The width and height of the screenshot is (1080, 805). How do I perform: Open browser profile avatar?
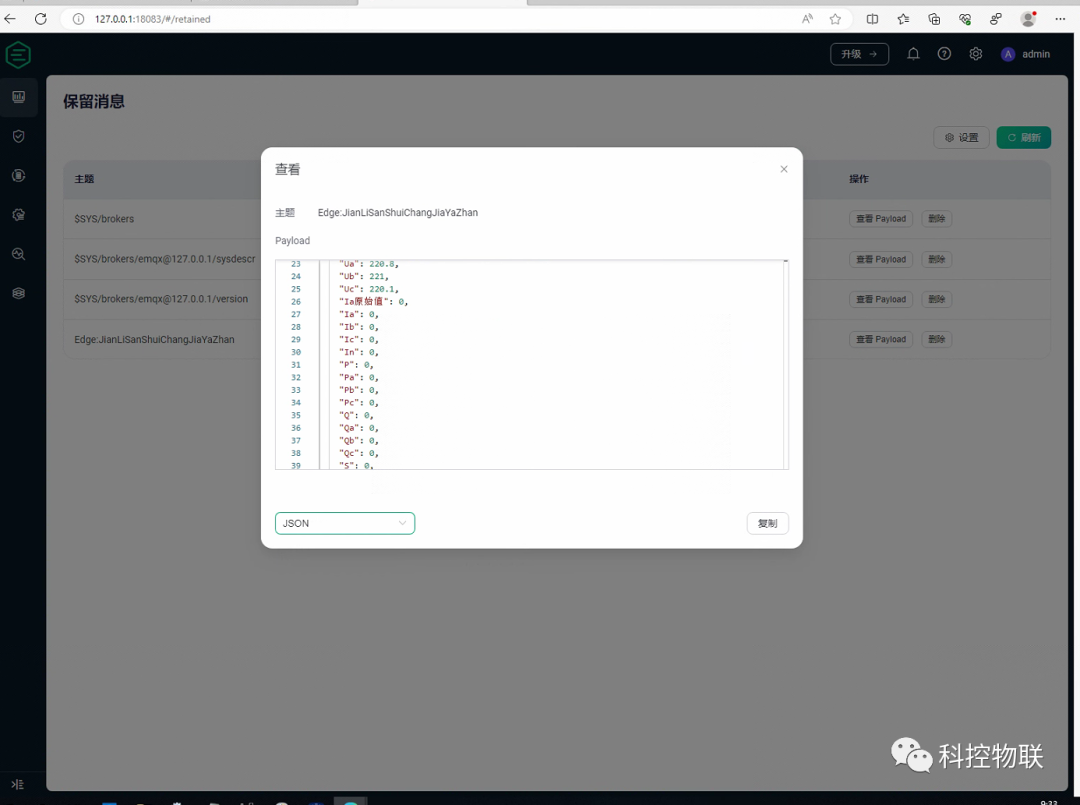(1028, 19)
